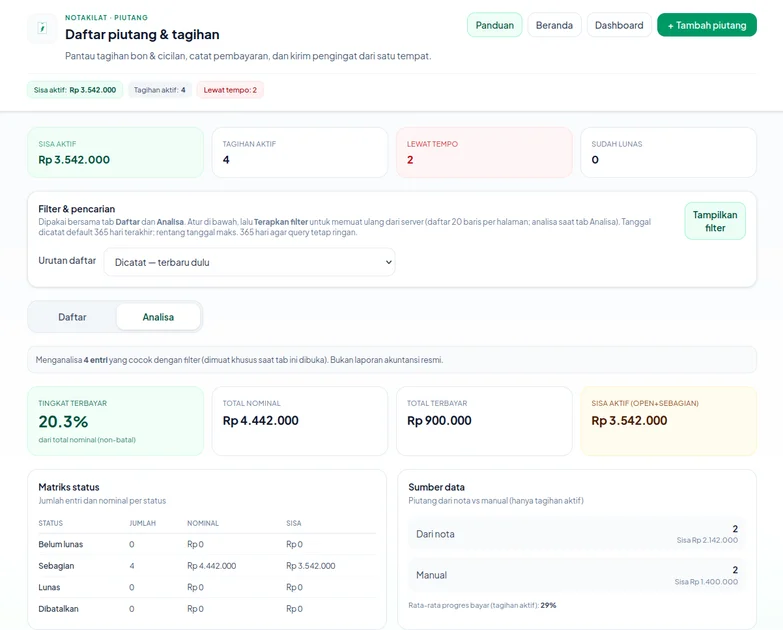This screenshot has width=783, height=630.
Task: Click the Tingkat Terbayar 20.3% card
Action: tap(115, 421)
